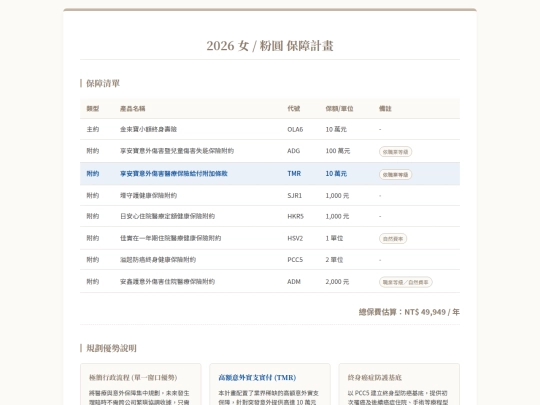Click the product name in the SJR1 row
Screen dimensions: 540x405
[148, 196]
